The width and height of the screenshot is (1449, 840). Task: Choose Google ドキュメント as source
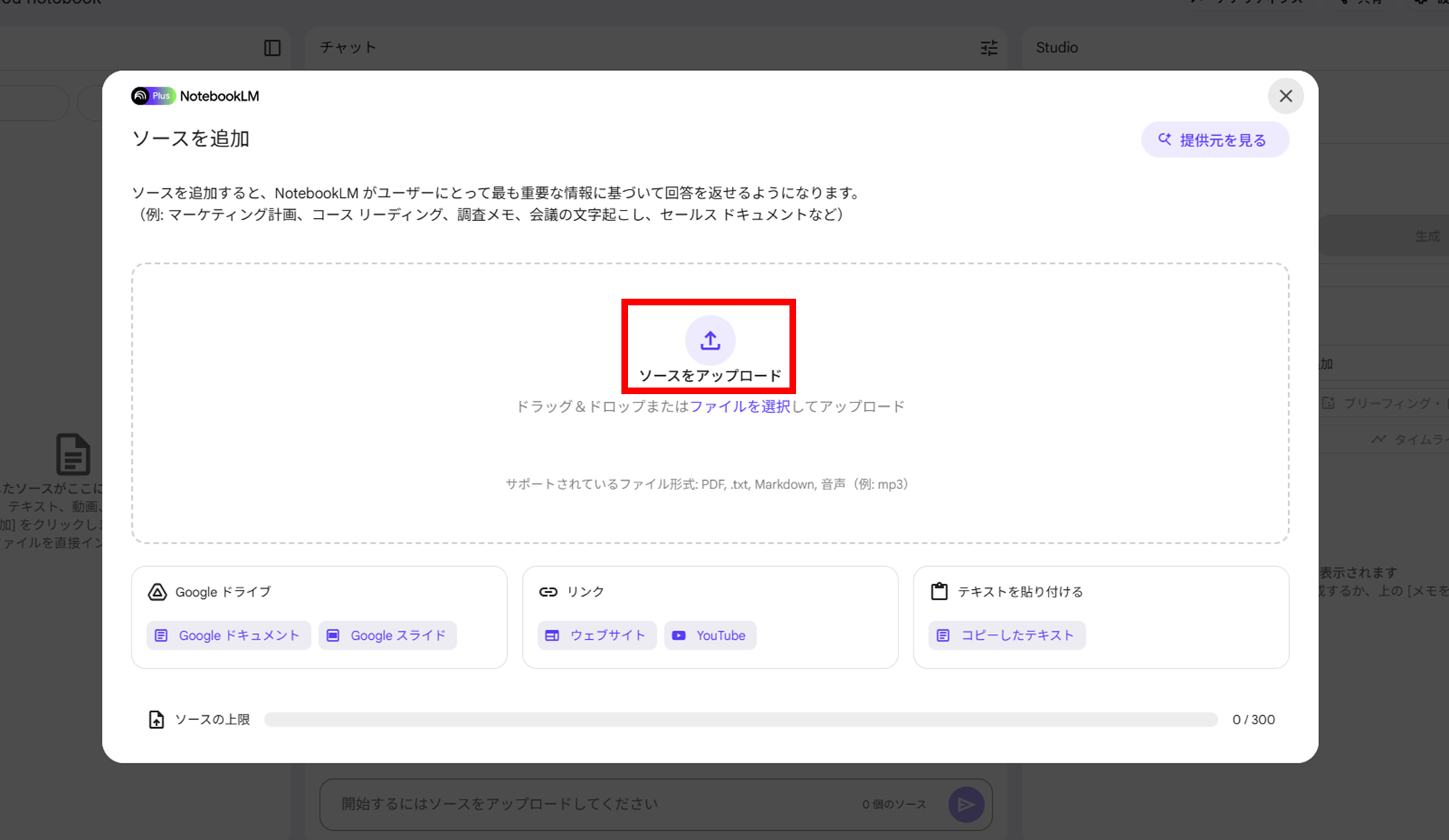point(229,635)
